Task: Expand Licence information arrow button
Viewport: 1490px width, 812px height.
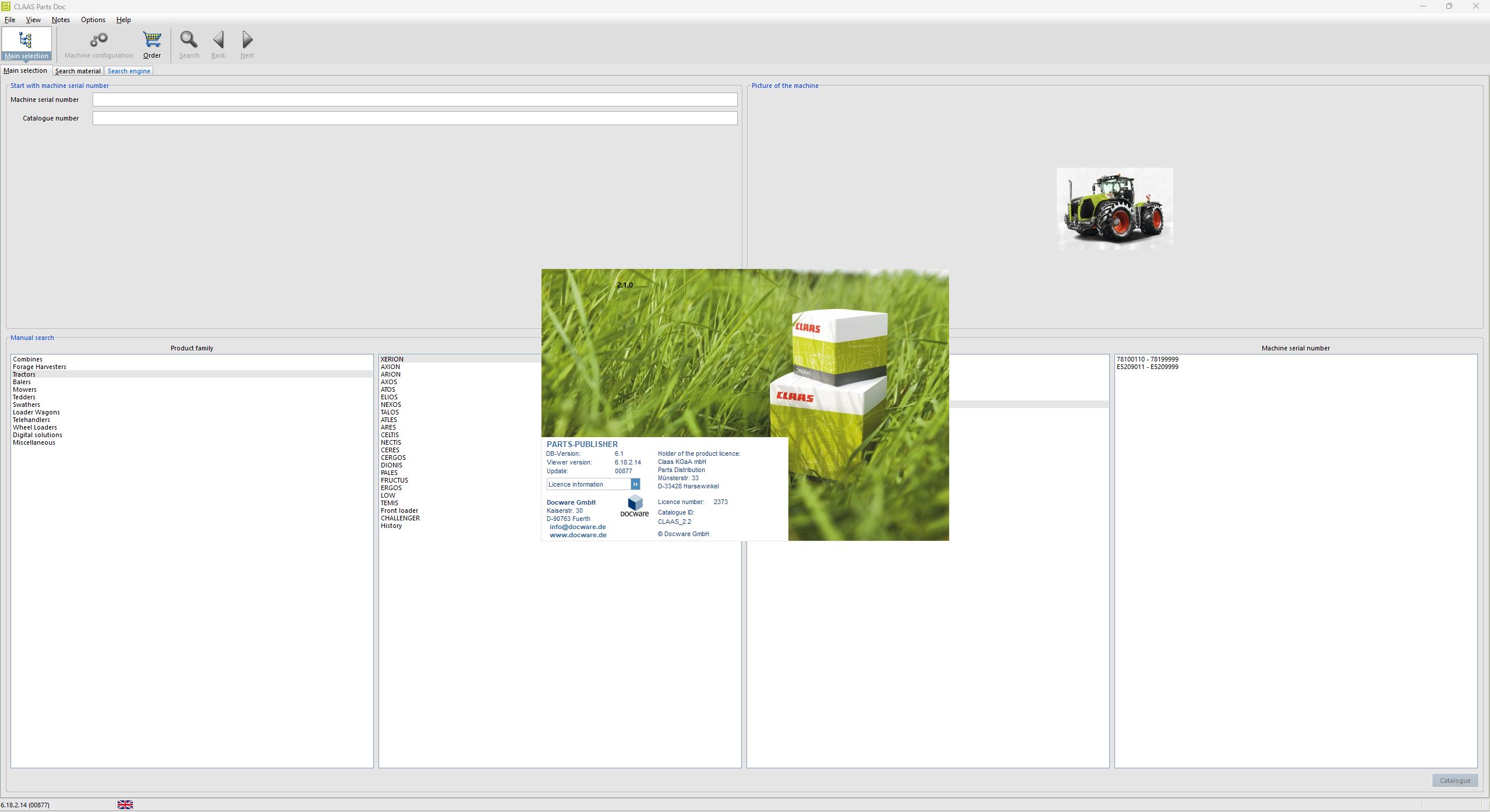Action: point(635,484)
